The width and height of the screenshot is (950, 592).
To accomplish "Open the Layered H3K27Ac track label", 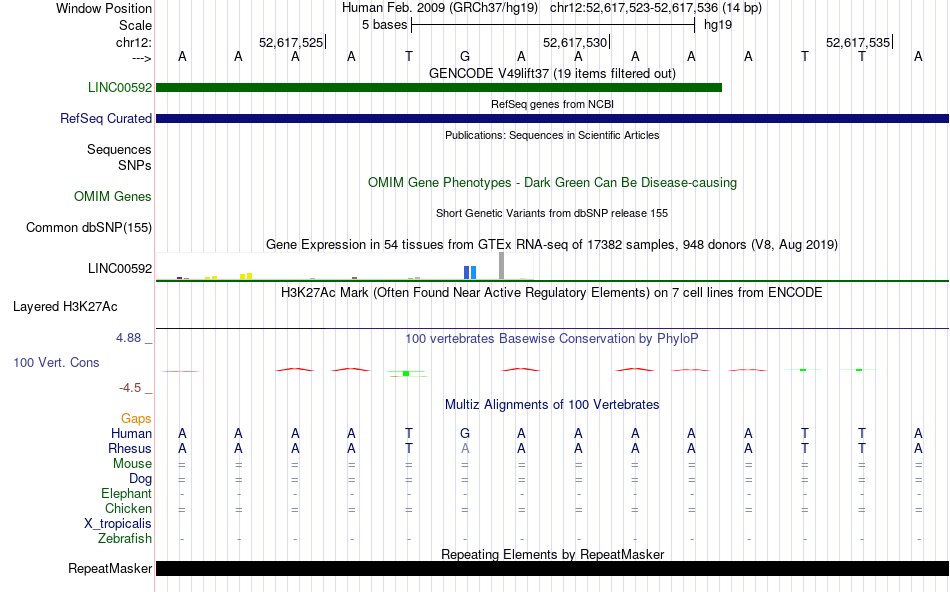I will coord(65,307).
